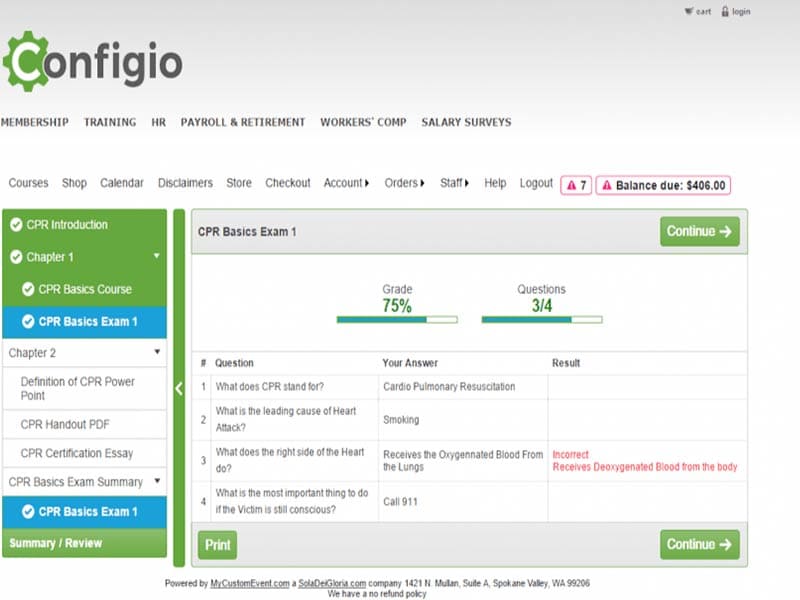Image resolution: width=800 pixels, height=600 pixels.
Task: Click the 75% grade progress bar
Action: 397,320
